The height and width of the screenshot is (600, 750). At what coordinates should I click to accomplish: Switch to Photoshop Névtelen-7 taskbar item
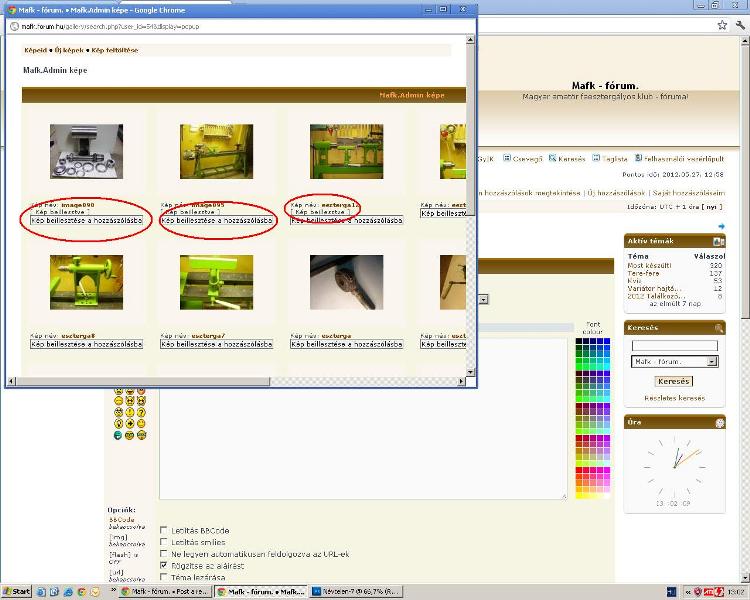pyautogui.click(x=356, y=592)
